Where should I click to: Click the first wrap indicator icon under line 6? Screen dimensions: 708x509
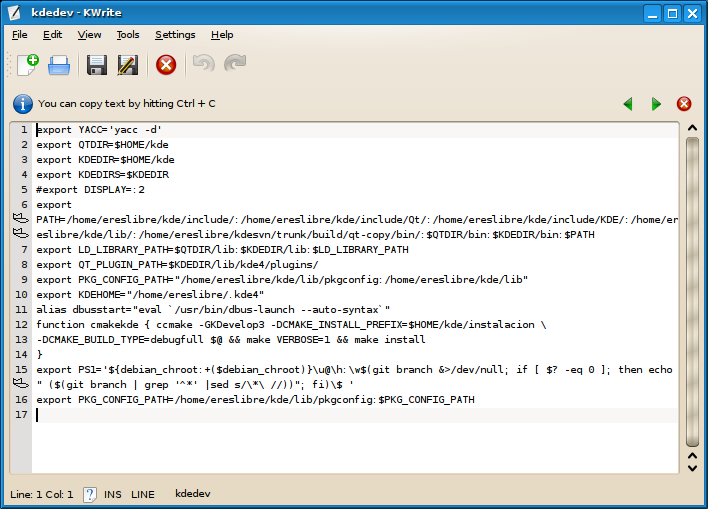[20, 219]
